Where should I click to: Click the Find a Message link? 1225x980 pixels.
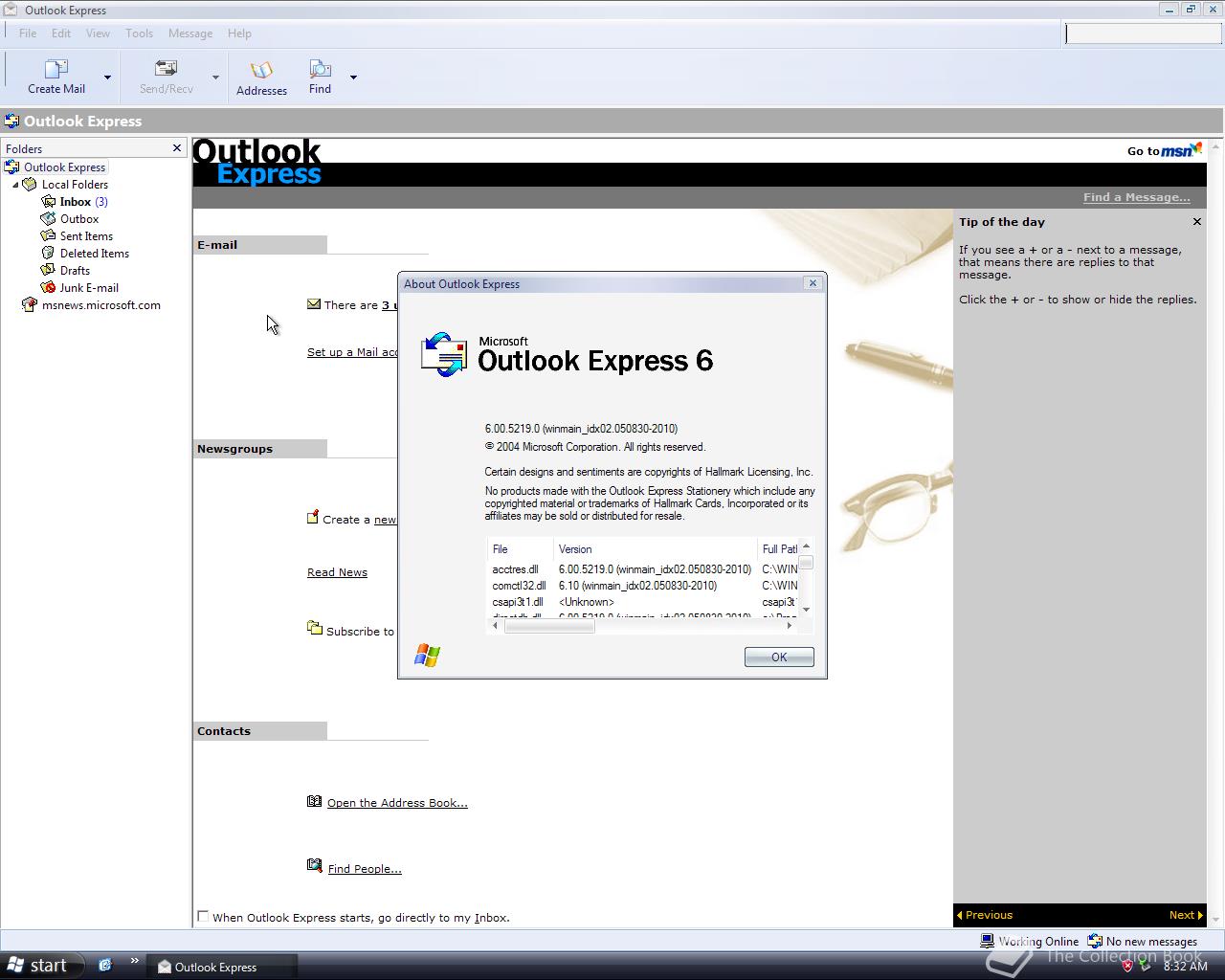(1136, 197)
